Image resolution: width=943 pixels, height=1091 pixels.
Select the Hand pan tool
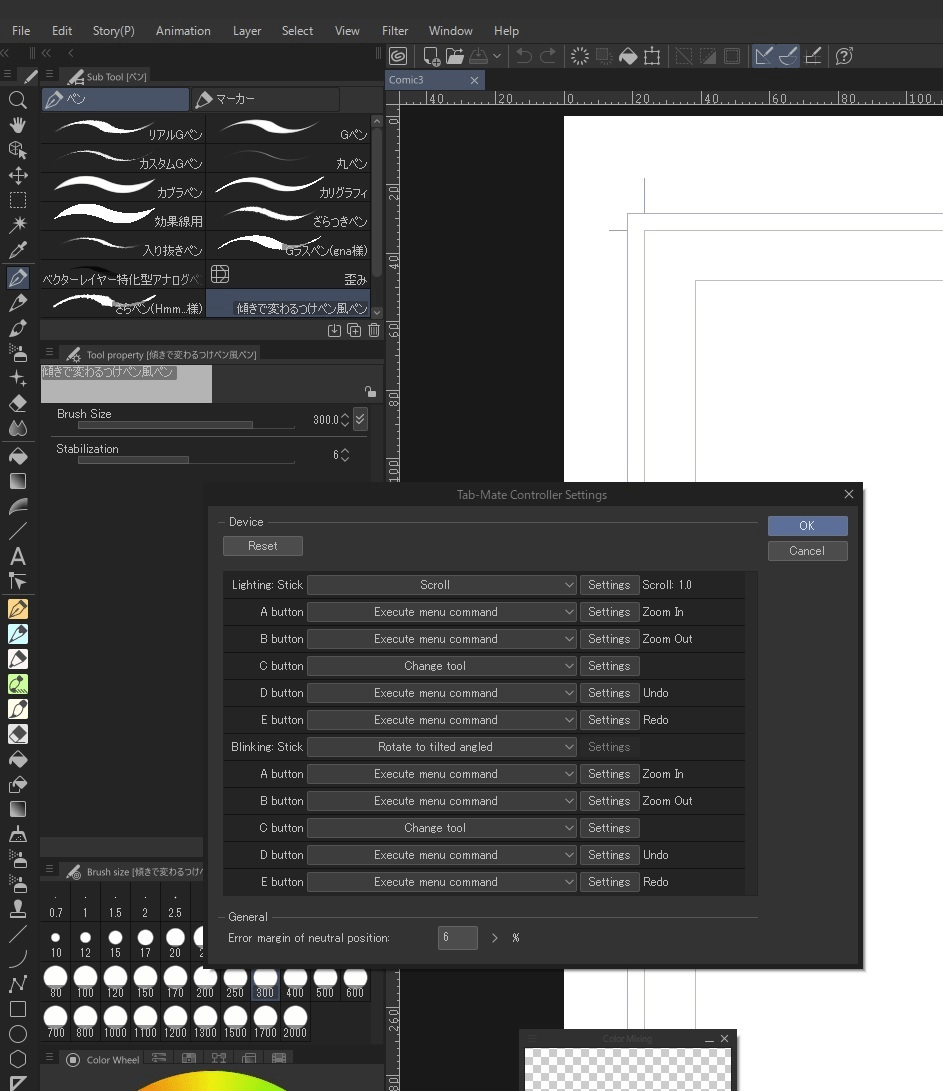coord(16,125)
